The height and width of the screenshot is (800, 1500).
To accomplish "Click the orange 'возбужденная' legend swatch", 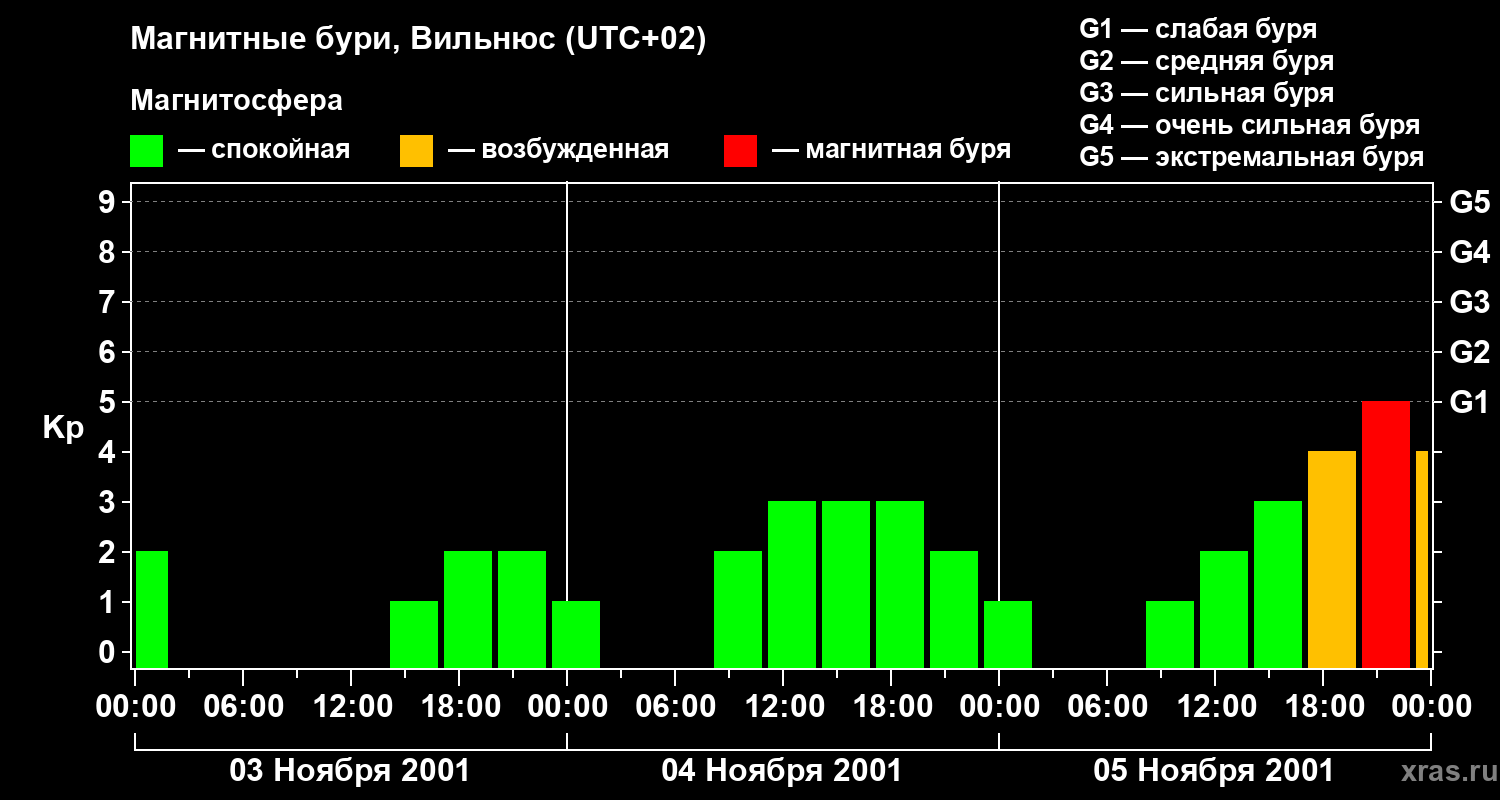I will [416, 151].
